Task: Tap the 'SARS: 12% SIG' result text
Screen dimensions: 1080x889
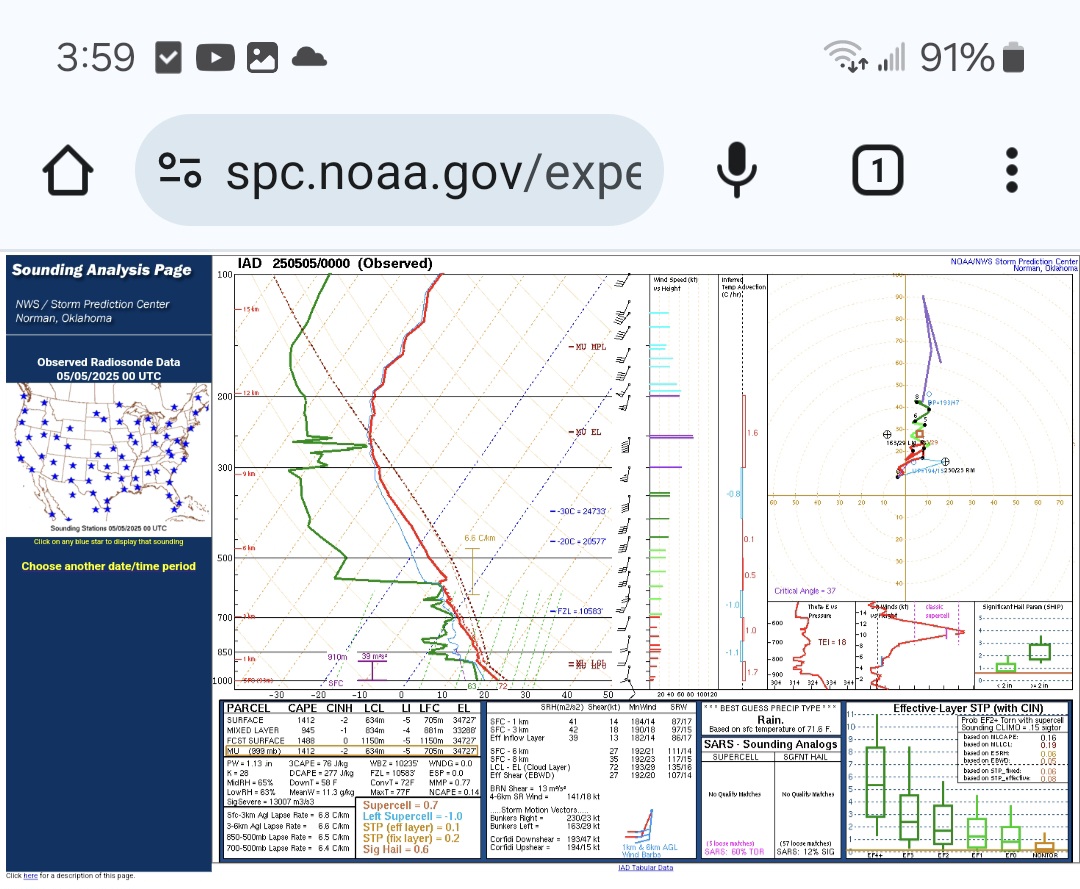Action: point(805,852)
